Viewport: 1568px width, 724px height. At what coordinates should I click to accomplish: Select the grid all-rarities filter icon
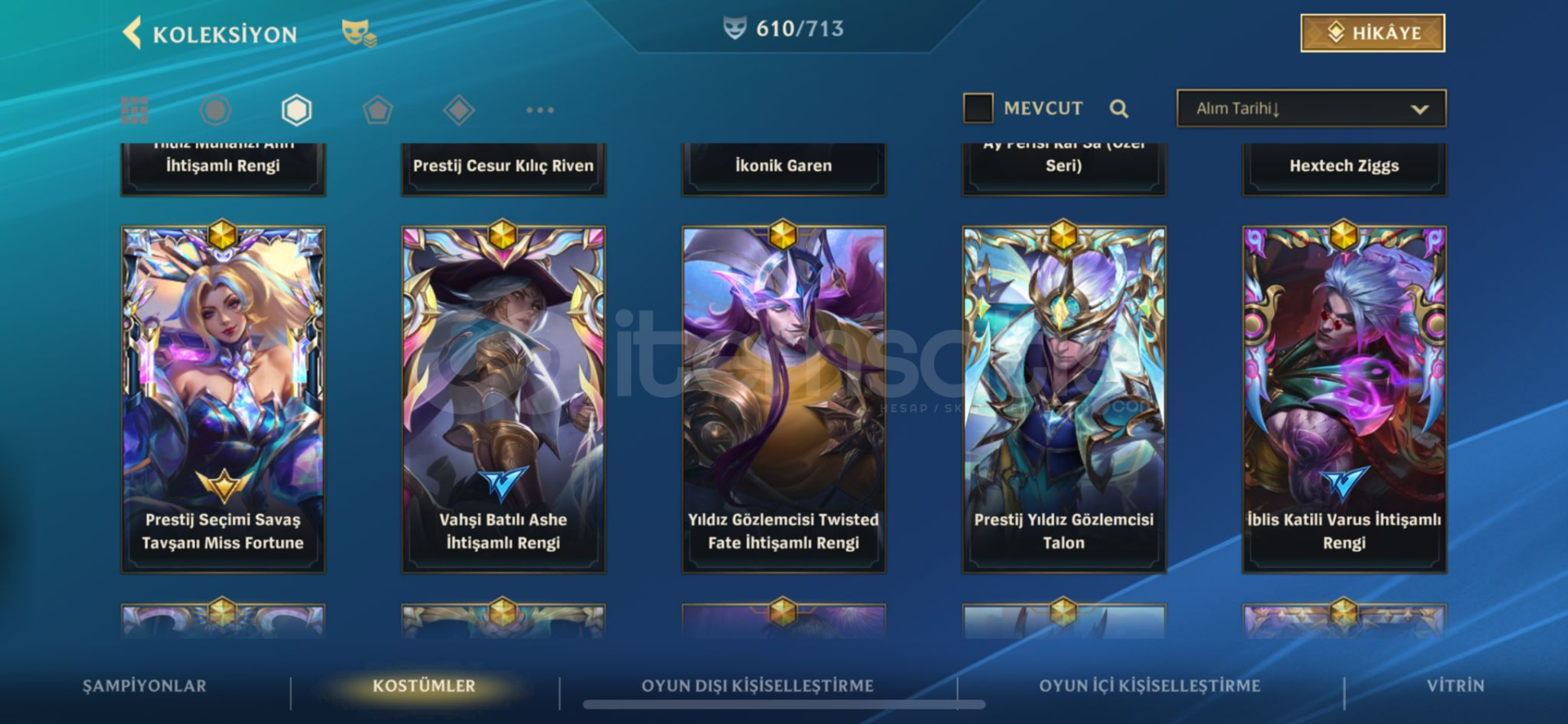click(135, 109)
